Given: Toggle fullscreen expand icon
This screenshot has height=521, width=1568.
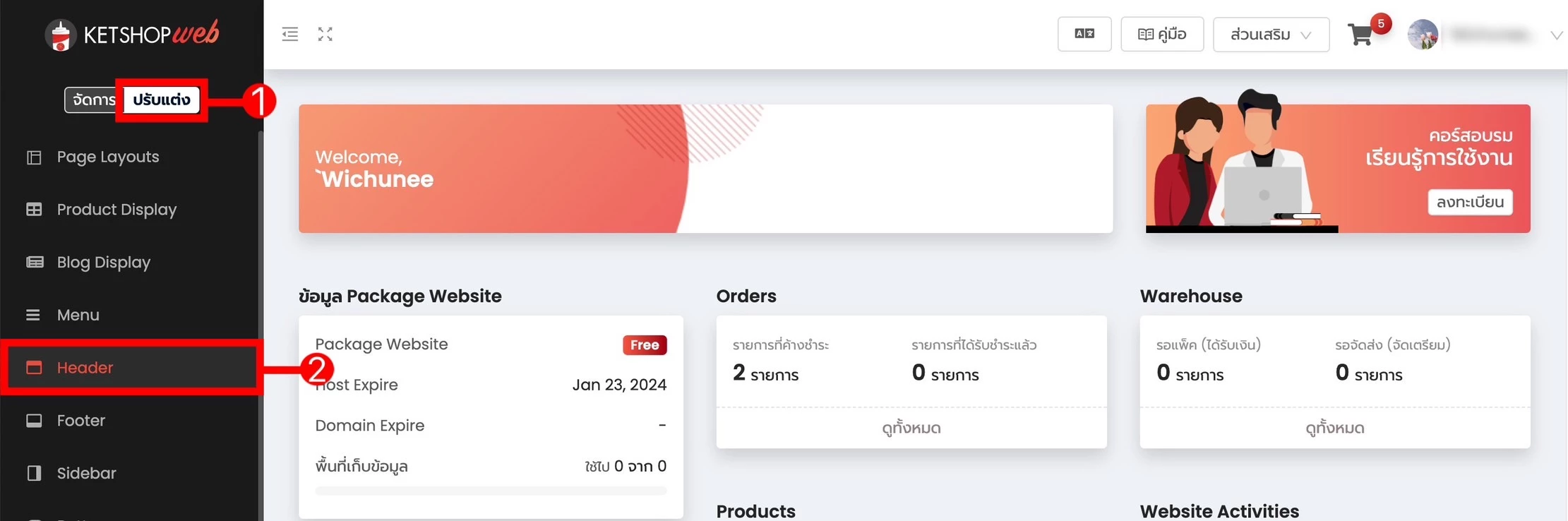Looking at the screenshot, I should 325,34.
